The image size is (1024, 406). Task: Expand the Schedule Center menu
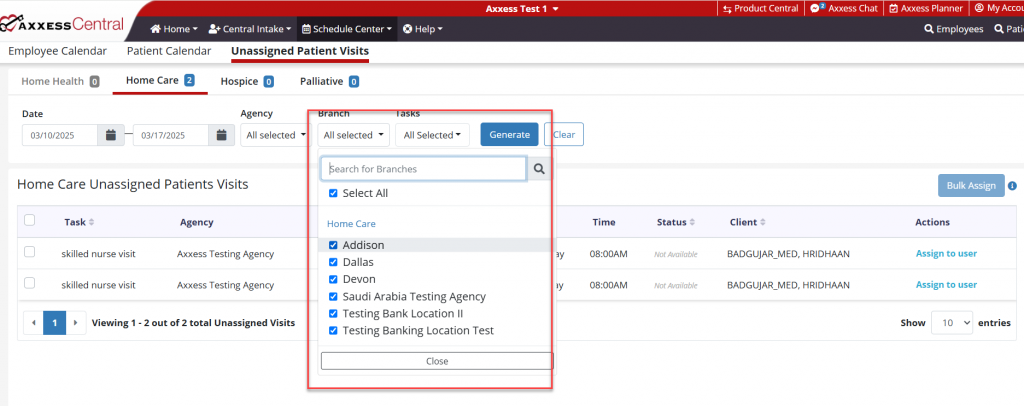346,29
